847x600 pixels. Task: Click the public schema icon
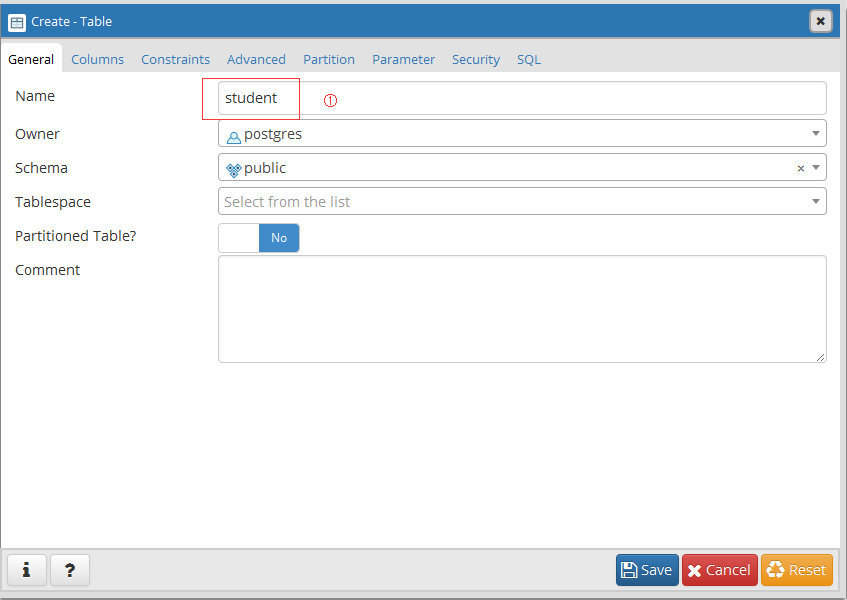point(233,171)
